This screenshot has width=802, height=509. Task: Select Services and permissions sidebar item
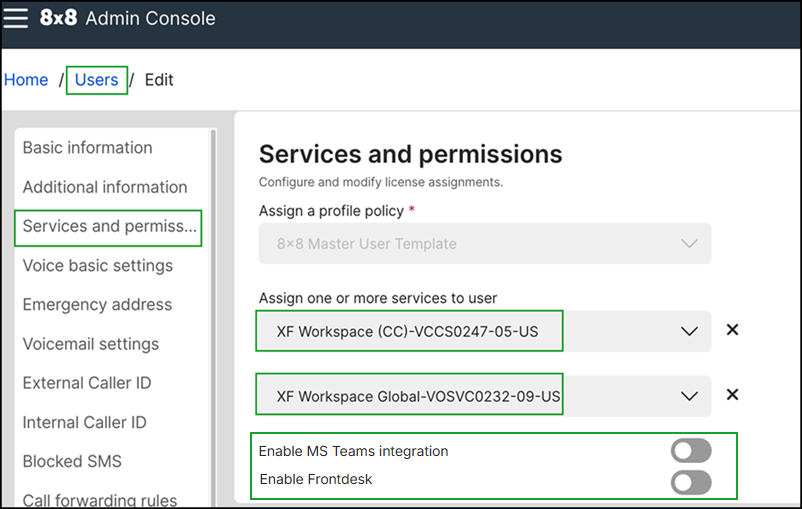point(109,226)
